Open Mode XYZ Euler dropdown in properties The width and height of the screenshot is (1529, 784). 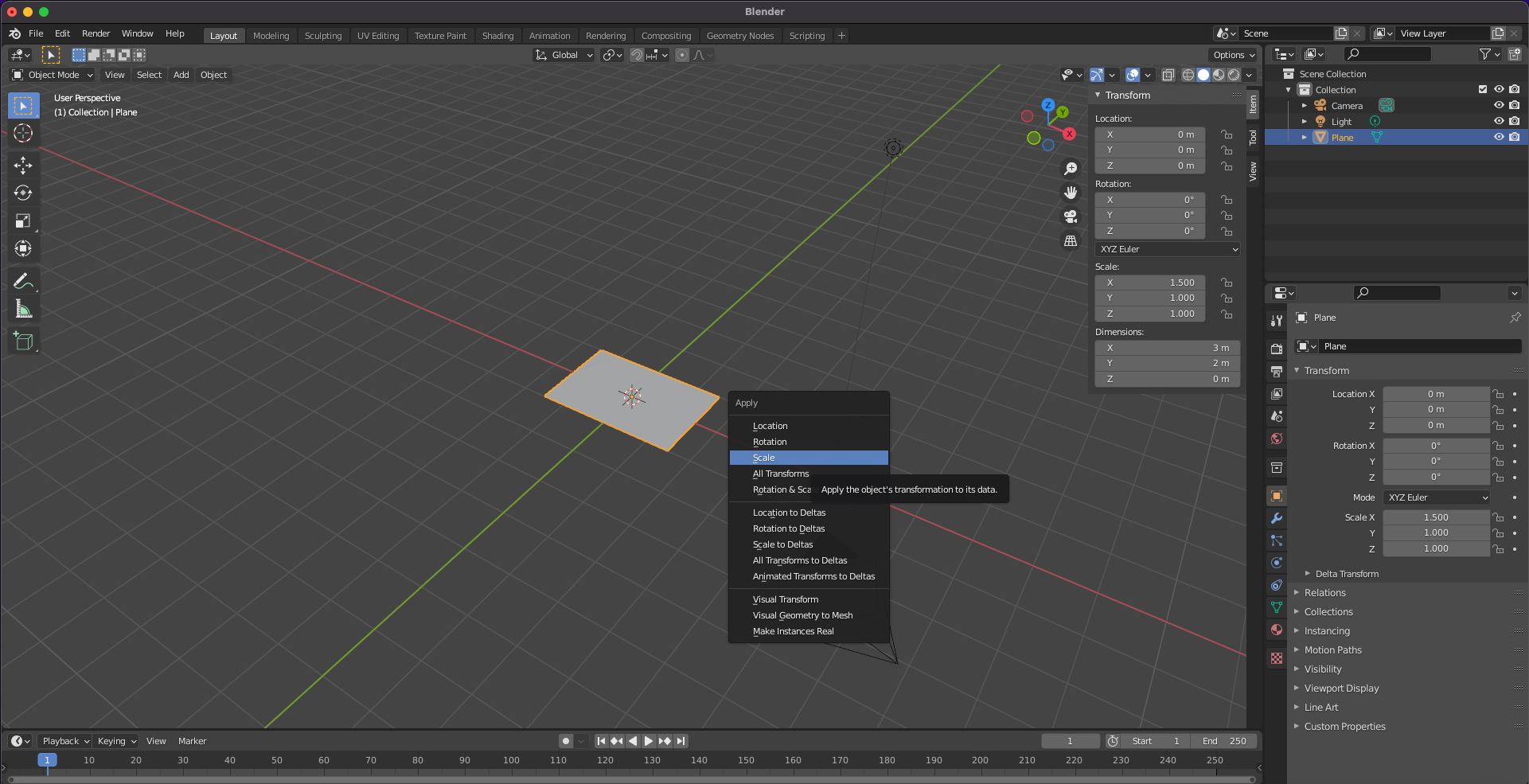tap(1437, 497)
